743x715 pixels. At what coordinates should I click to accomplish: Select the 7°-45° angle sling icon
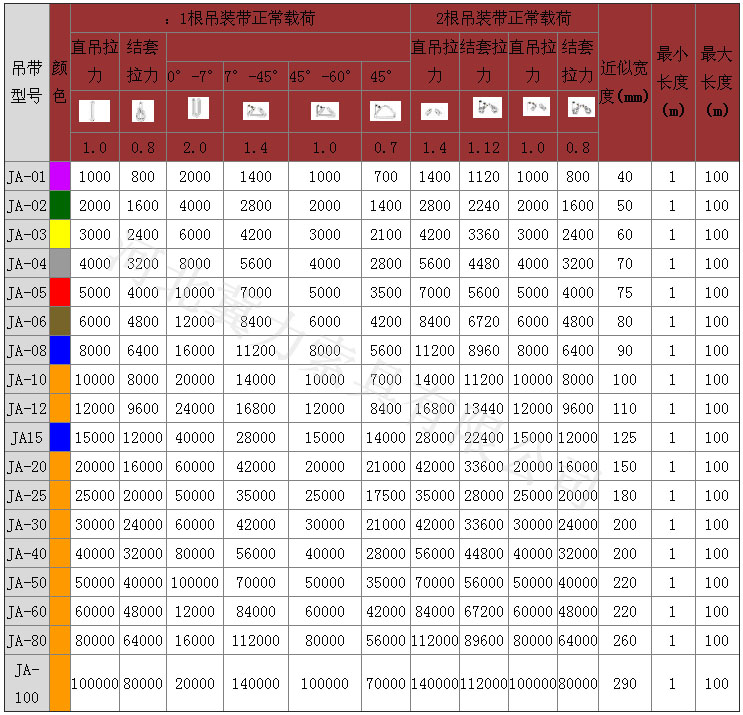(x=255, y=111)
